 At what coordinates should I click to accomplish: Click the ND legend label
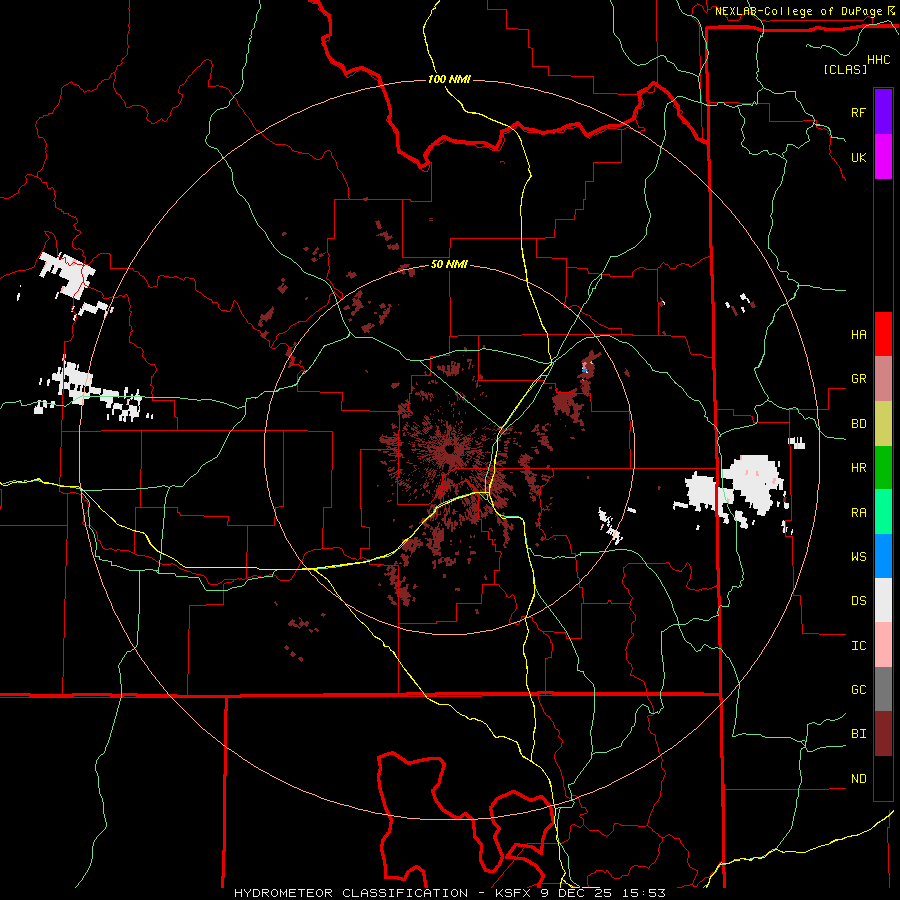click(858, 779)
